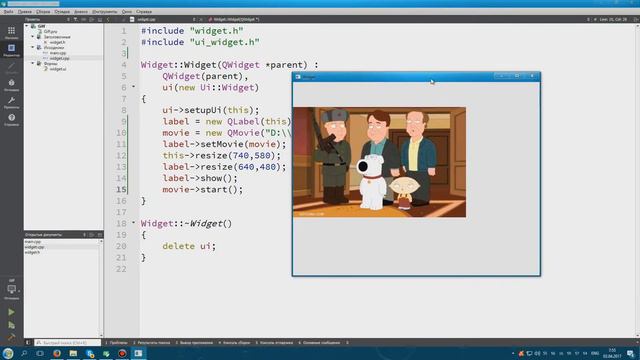Click the Windows Start button
The image size is (640, 360).
[x=8, y=353]
